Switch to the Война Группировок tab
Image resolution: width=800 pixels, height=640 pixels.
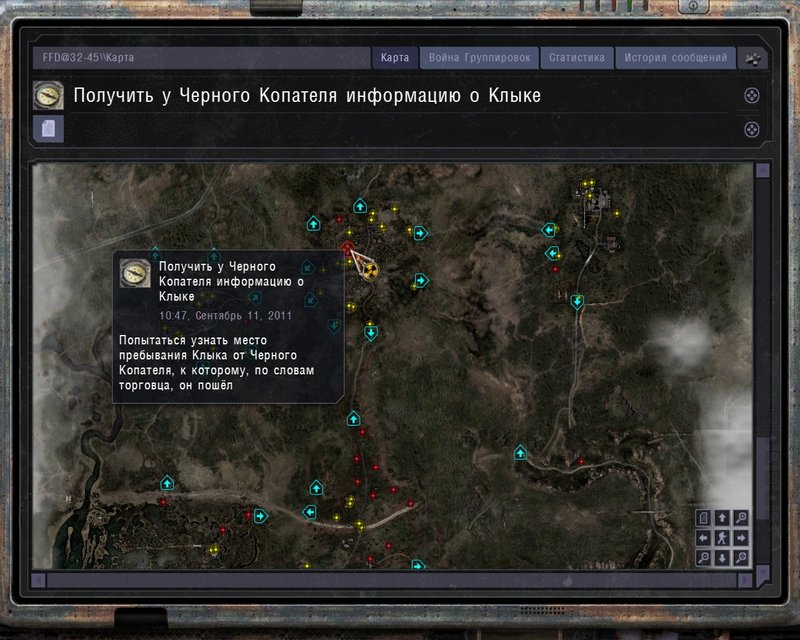pos(479,58)
